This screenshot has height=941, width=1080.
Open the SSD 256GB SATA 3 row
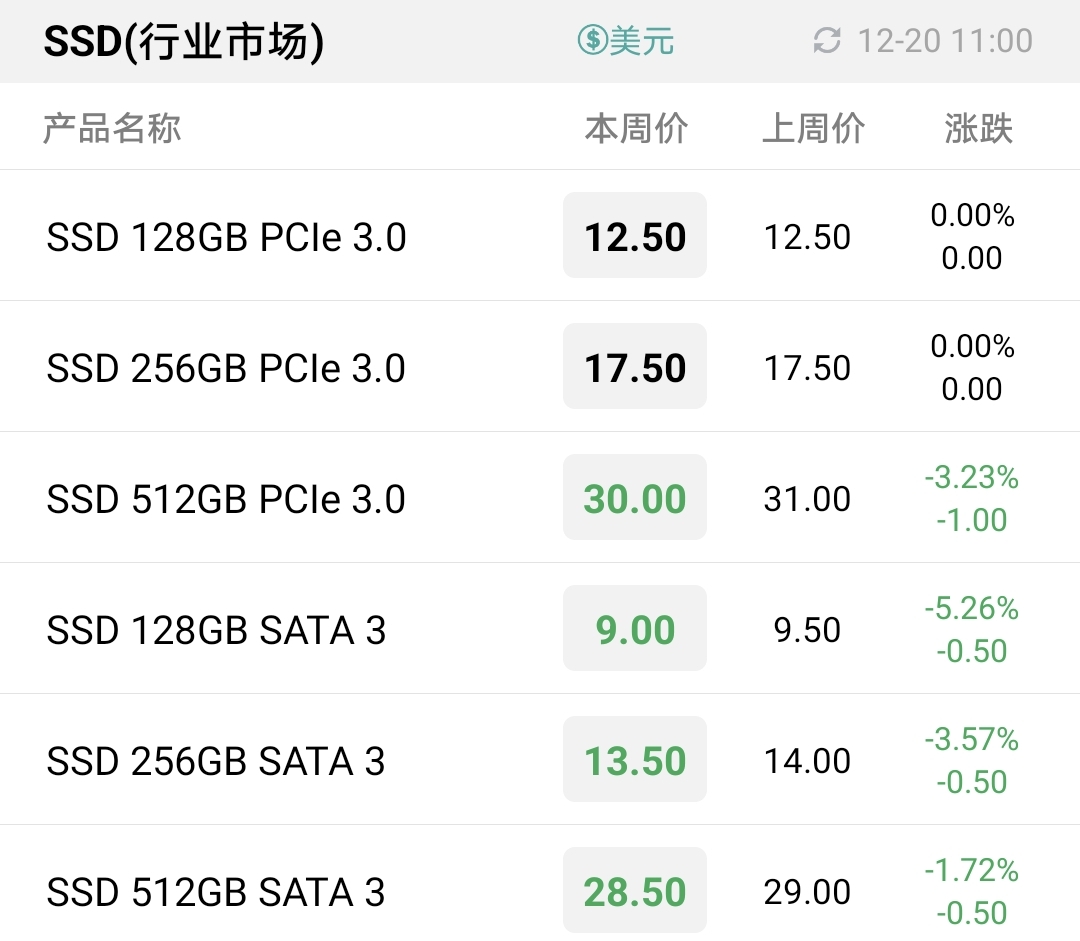[x=540, y=759]
